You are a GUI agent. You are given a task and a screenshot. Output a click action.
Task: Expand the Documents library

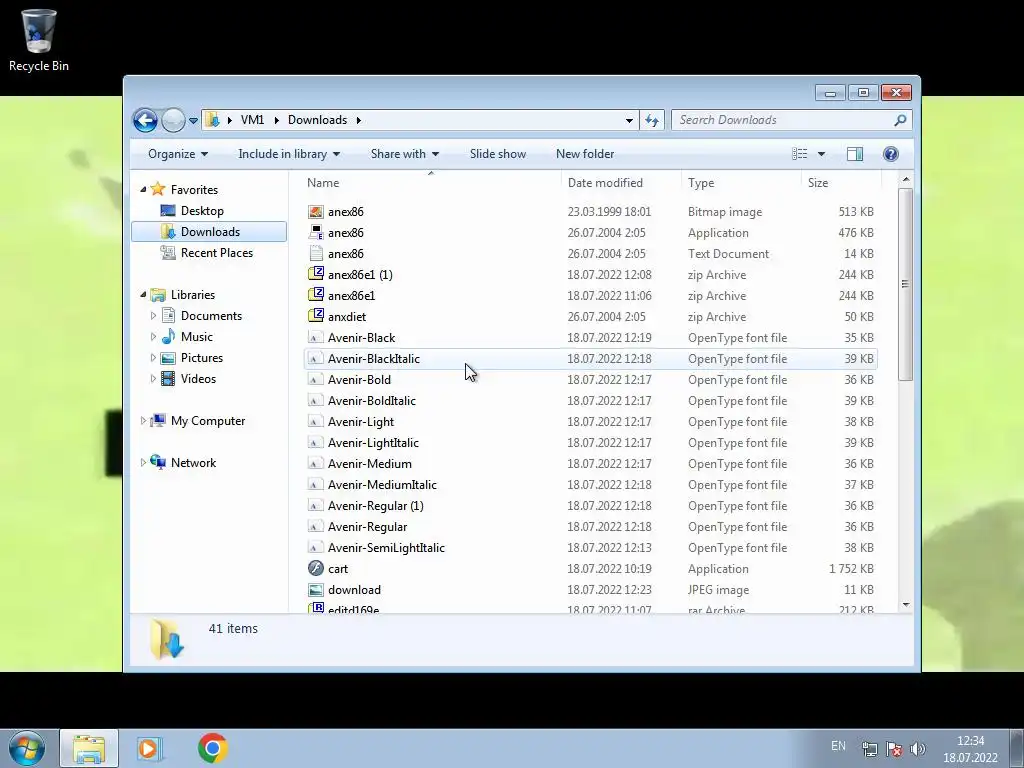pos(153,316)
